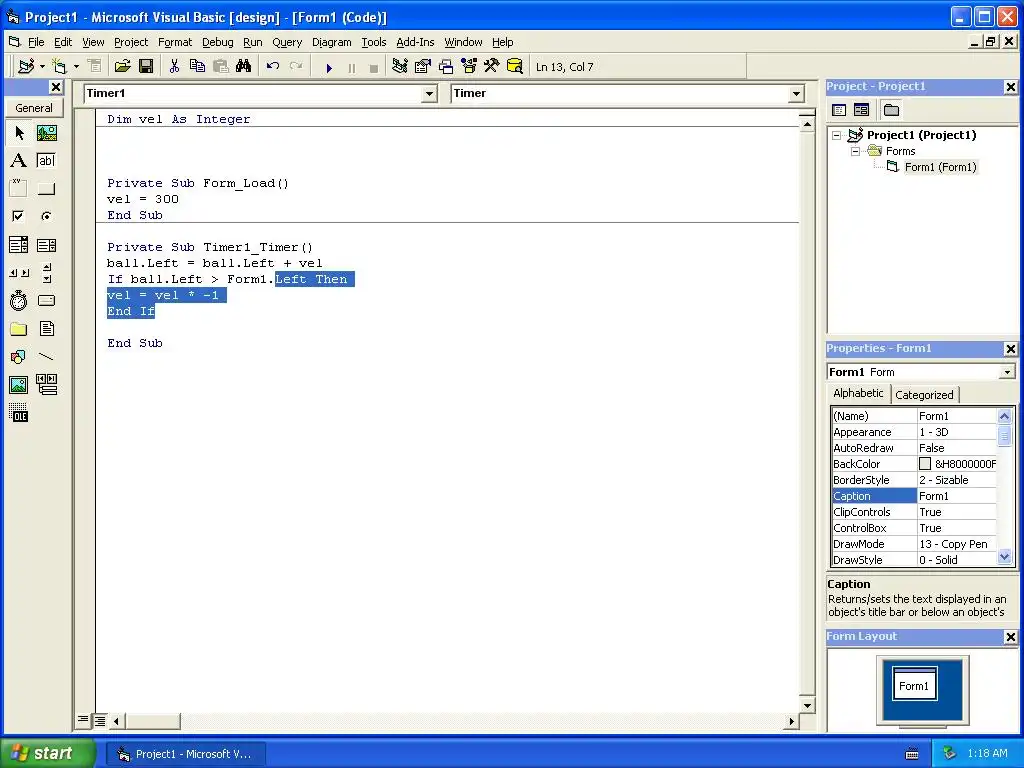This screenshot has width=1024, height=768.
Task: Click the General tab of the toolbox
Action: coord(34,108)
